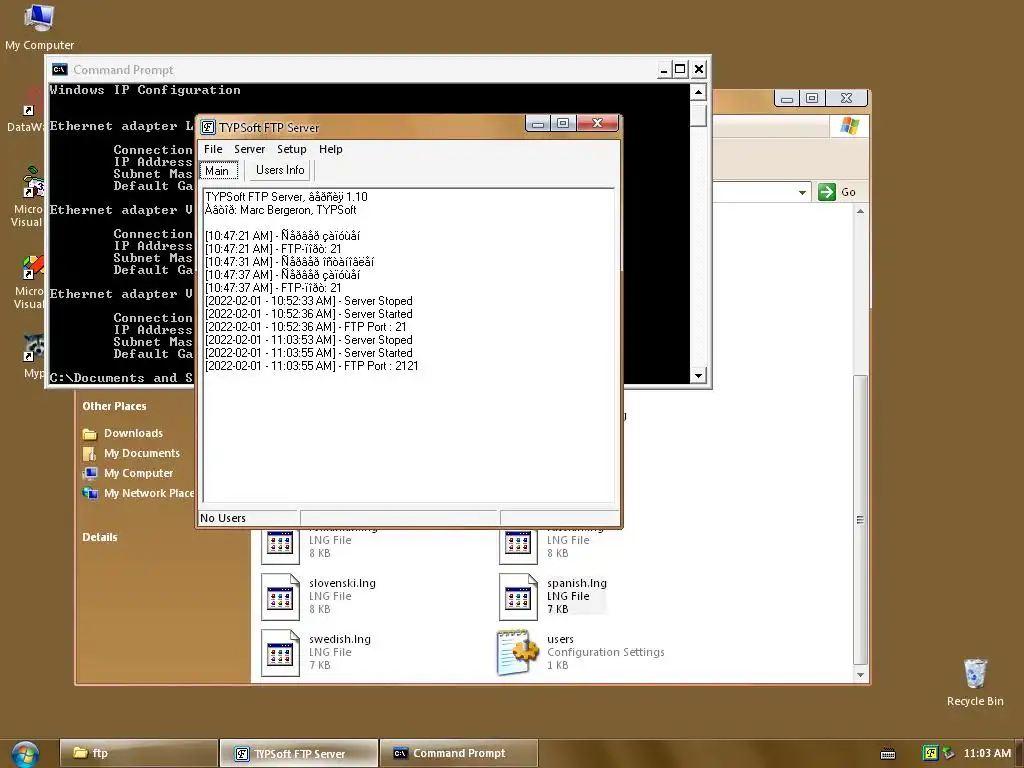
Task: Activate the ftp folder taskbar button
Action: coord(138,753)
